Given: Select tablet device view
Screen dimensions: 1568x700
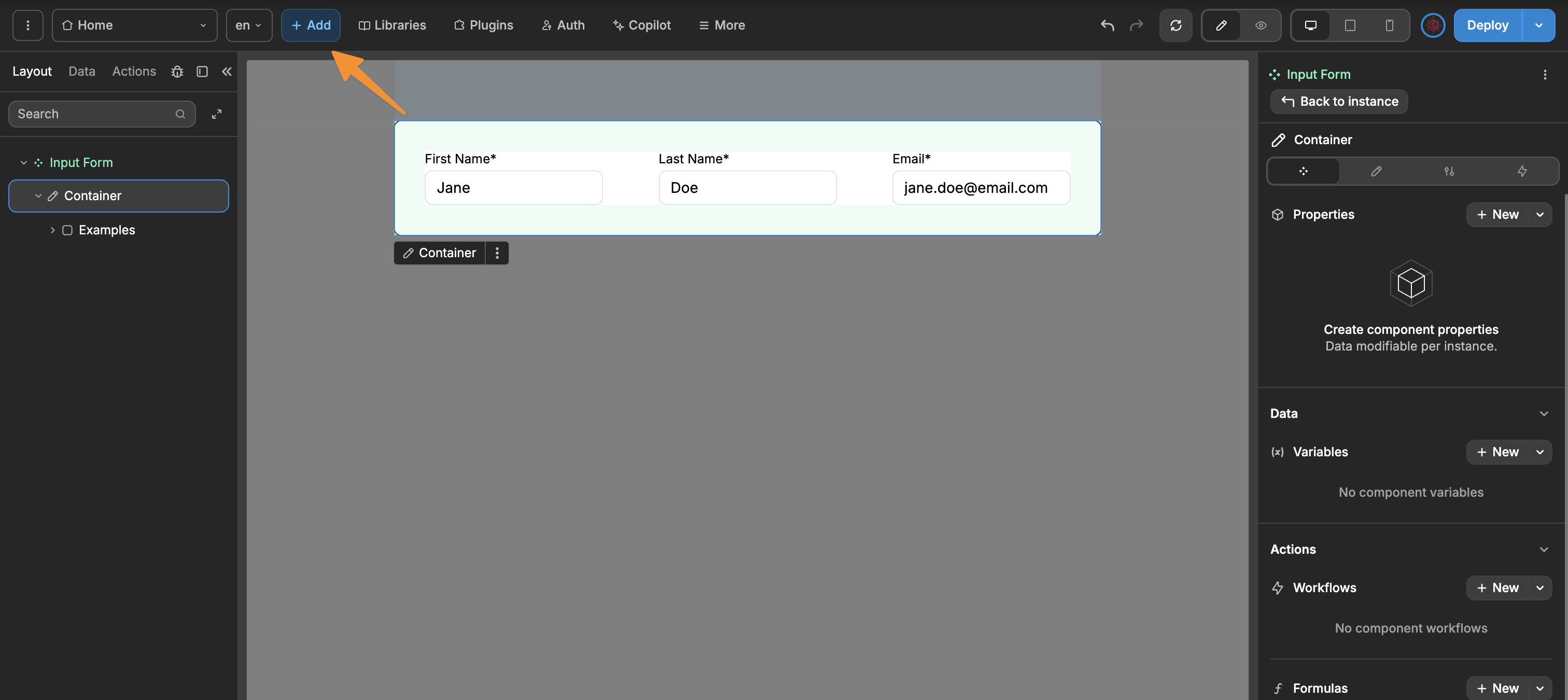Looking at the screenshot, I should [x=1350, y=25].
